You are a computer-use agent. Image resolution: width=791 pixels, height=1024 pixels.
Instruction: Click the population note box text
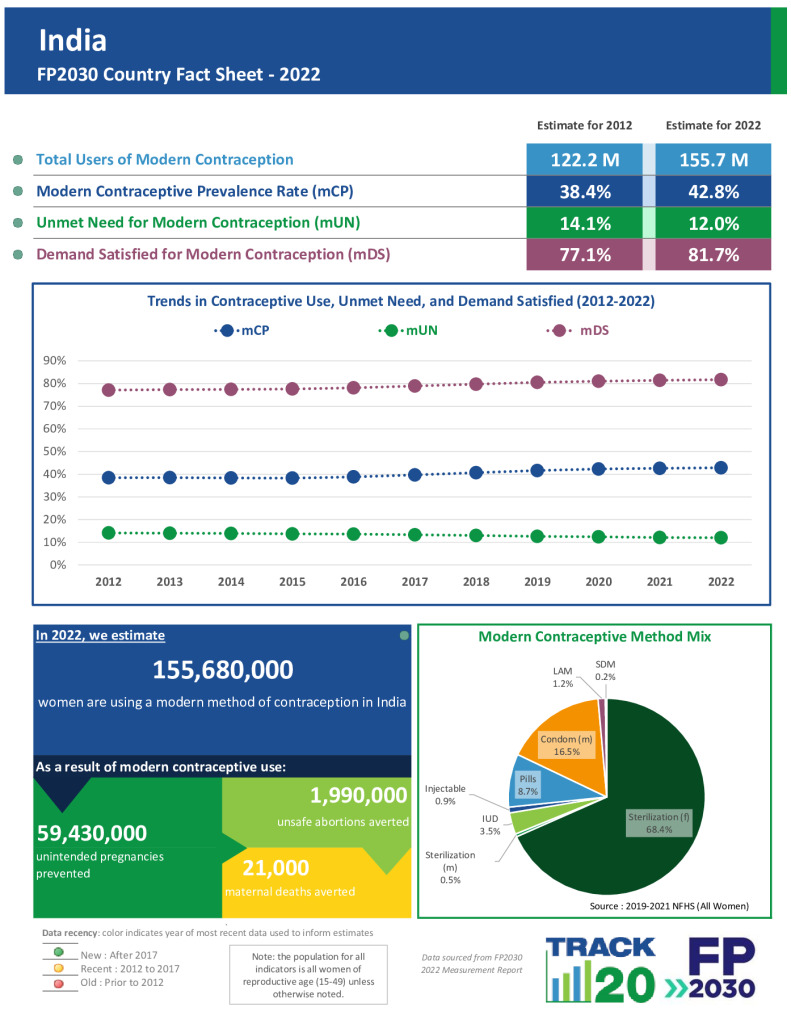tap(308, 975)
